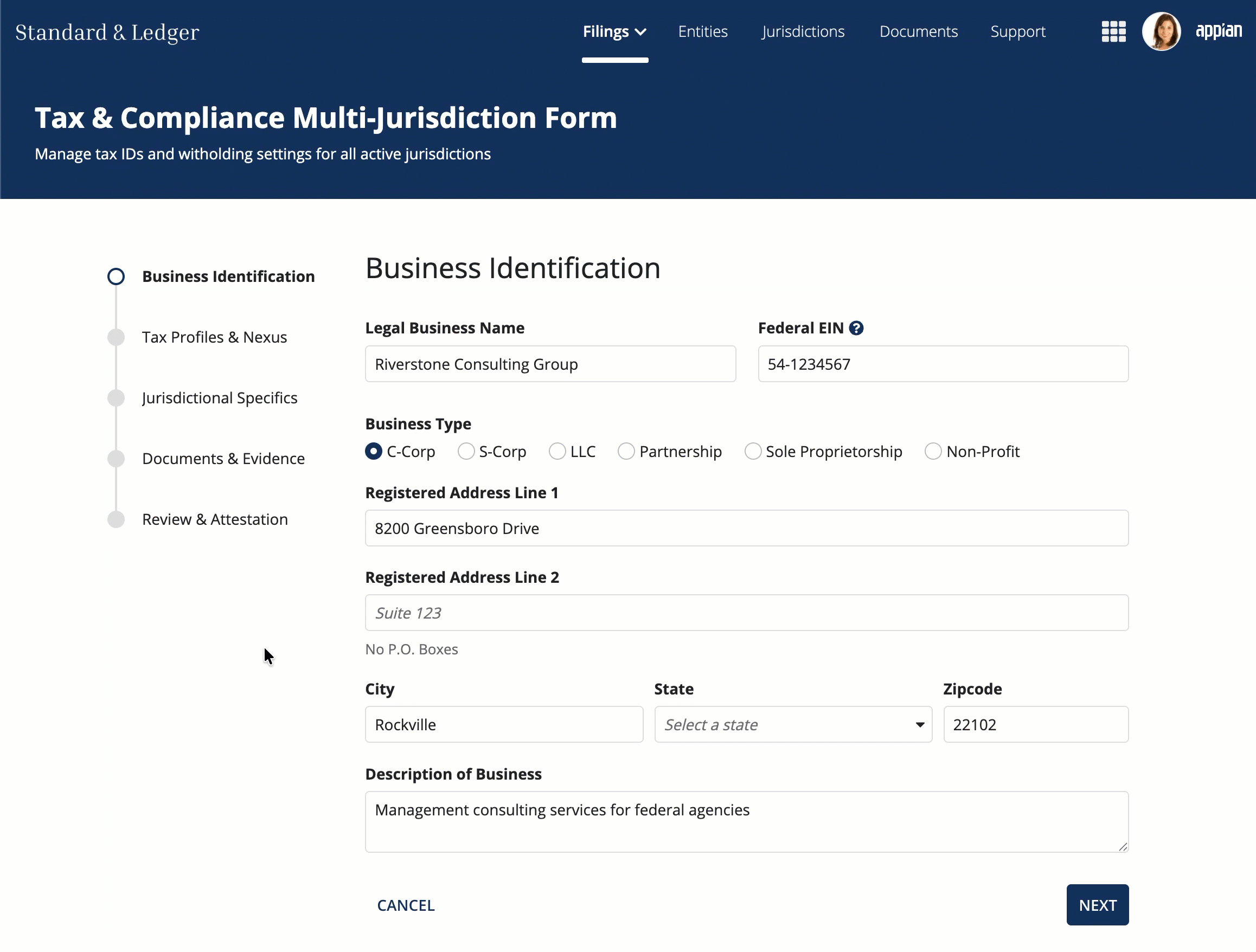Grab the description textarea resize handle
Screen dimensions: 1256x952
pyautogui.click(x=1123, y=846)
